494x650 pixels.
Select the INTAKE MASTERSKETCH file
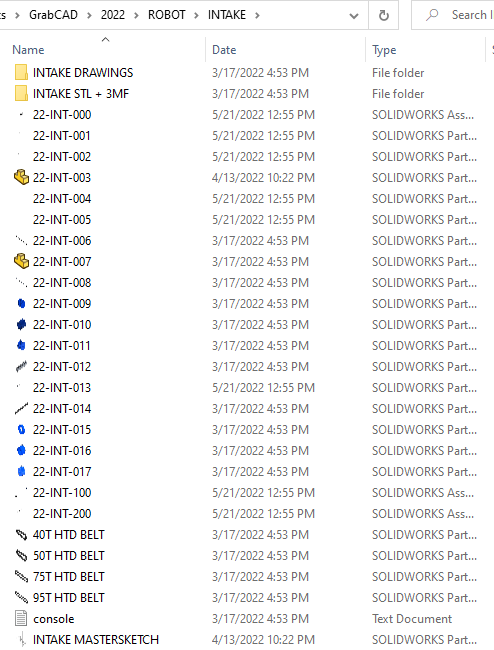pos(96,640)
